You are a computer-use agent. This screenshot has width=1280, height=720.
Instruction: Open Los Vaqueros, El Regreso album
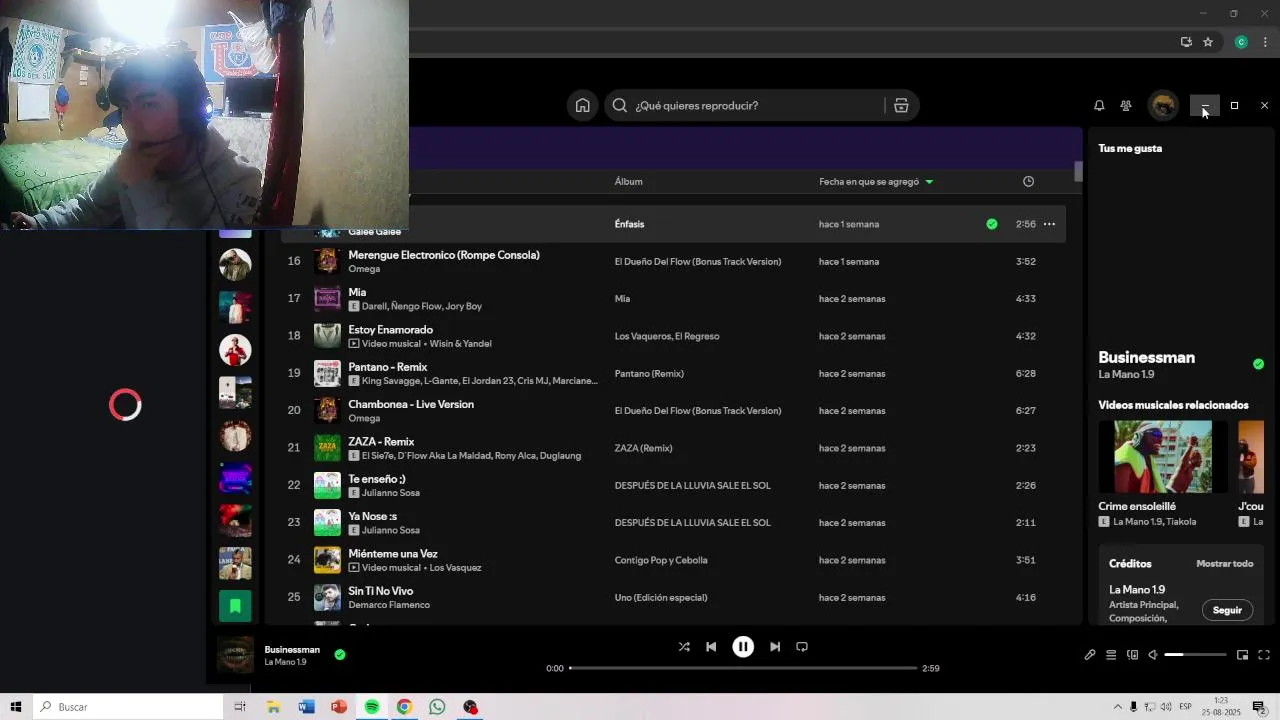coord(667,336)
